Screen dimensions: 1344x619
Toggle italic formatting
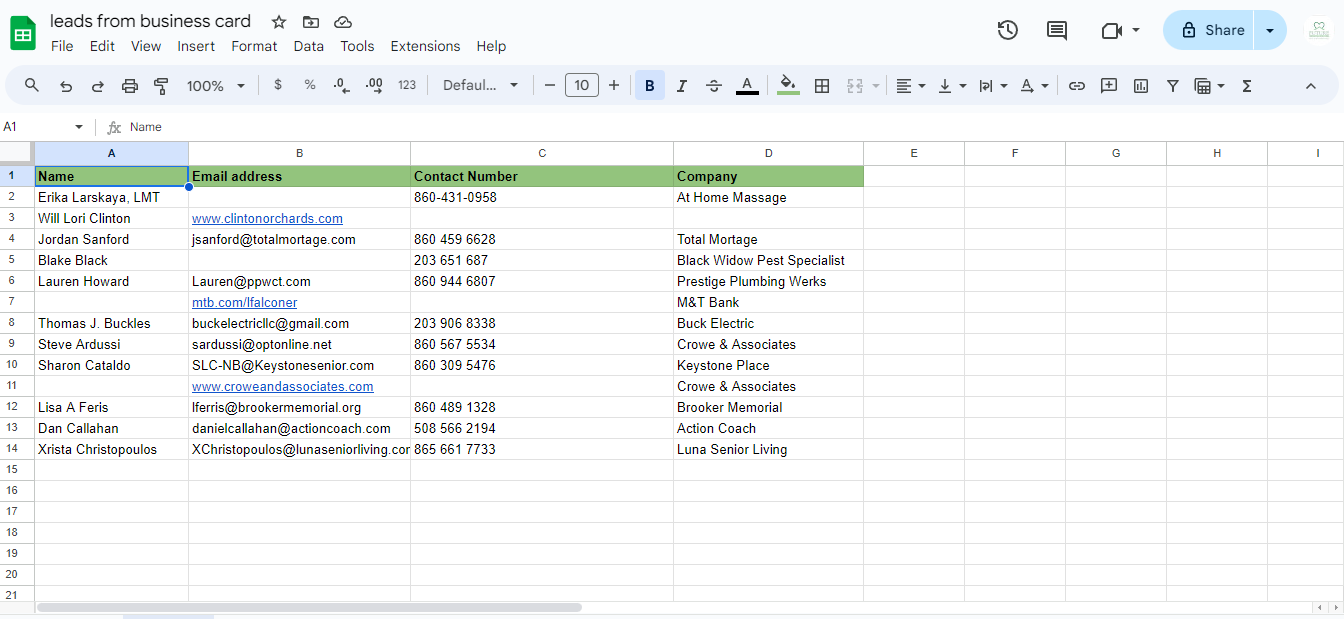click(682, 85)
